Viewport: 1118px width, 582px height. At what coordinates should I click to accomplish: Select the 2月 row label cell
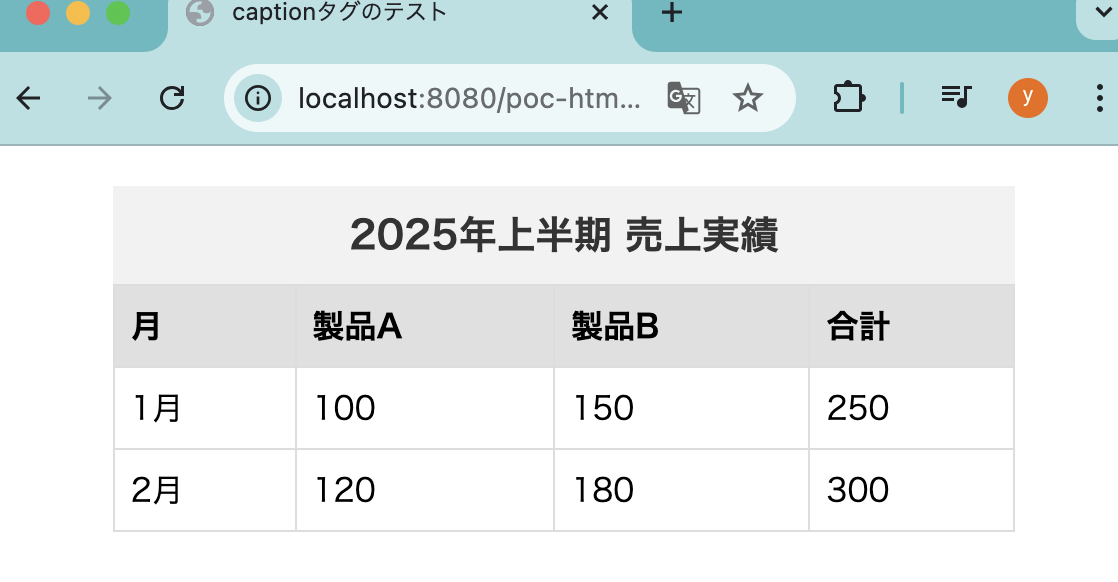click(x=205, y=490)
